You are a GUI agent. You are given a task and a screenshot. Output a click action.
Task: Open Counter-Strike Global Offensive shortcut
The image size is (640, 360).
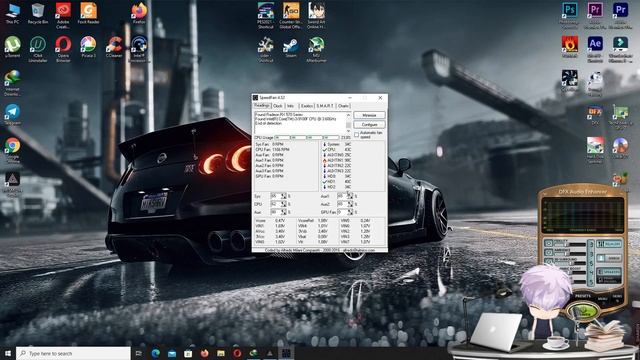(291, 16)
